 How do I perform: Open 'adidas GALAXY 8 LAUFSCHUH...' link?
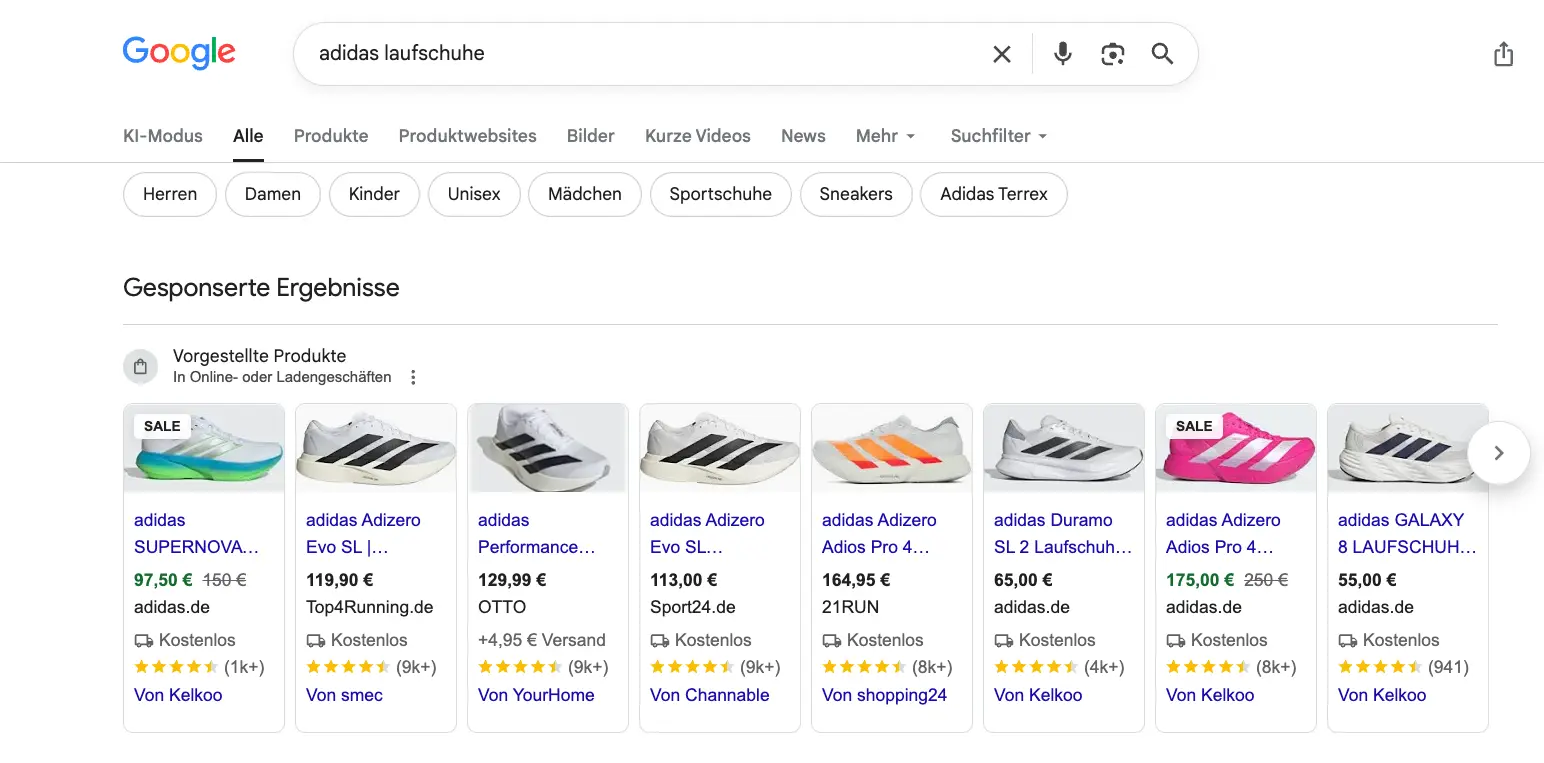(x=1407, y=533)
